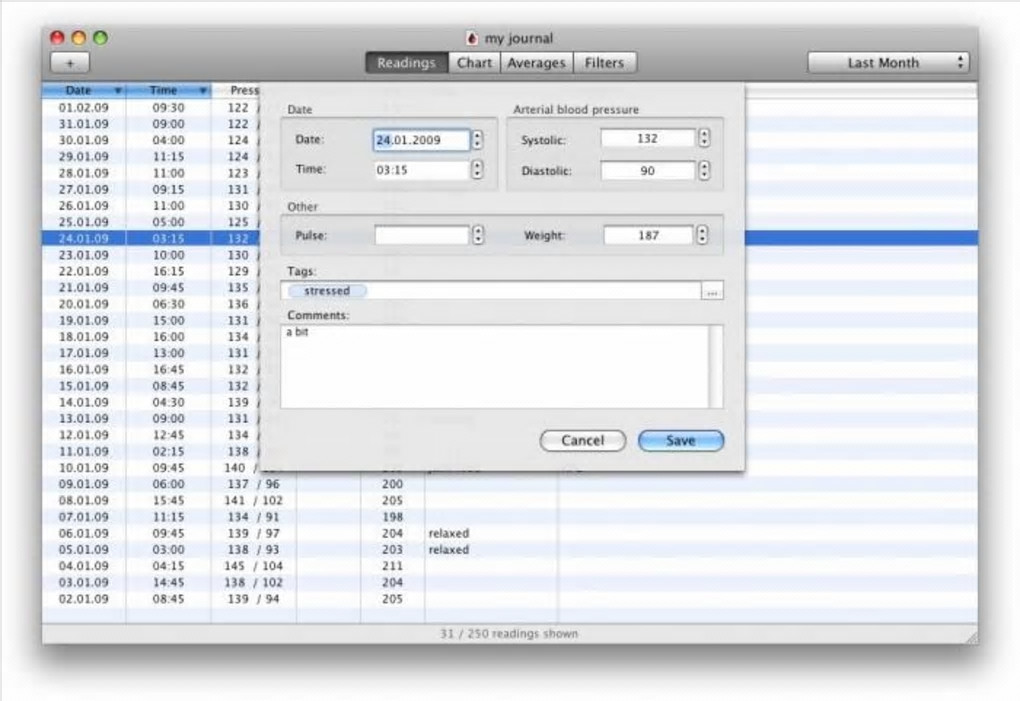
Task: Select the 28.01.09 date cell
Action: (x=84, y=173)
